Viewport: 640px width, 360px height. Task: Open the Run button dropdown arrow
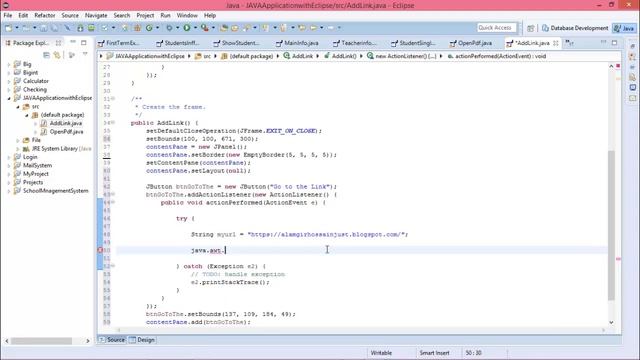pos(195,28)
